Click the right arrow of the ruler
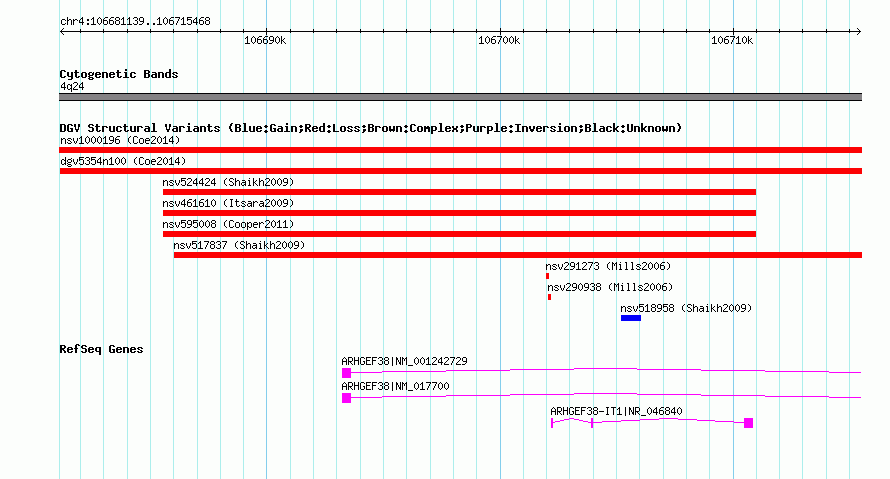The height and width of the screenshot is (479, 890). tap(858, 31)
